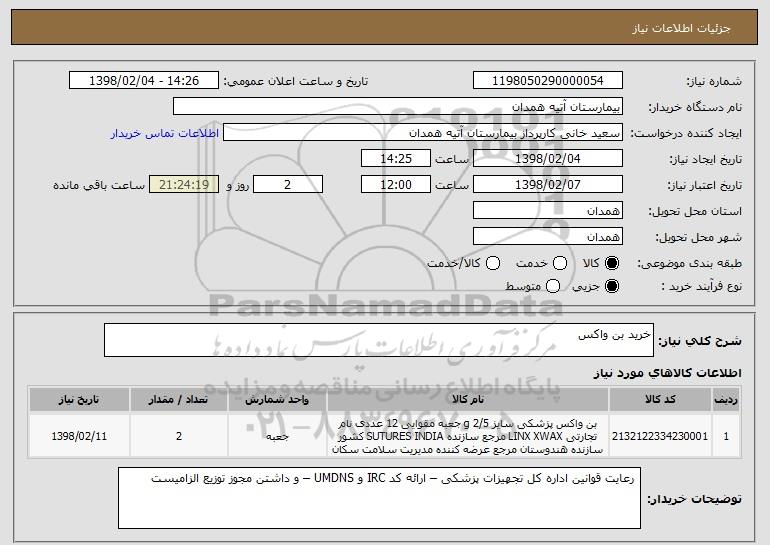Click the buyer name field بیمارستان آتیه همدان
Image resolution: width=770 pixels, height=545 pixels.
pos(398,107)
